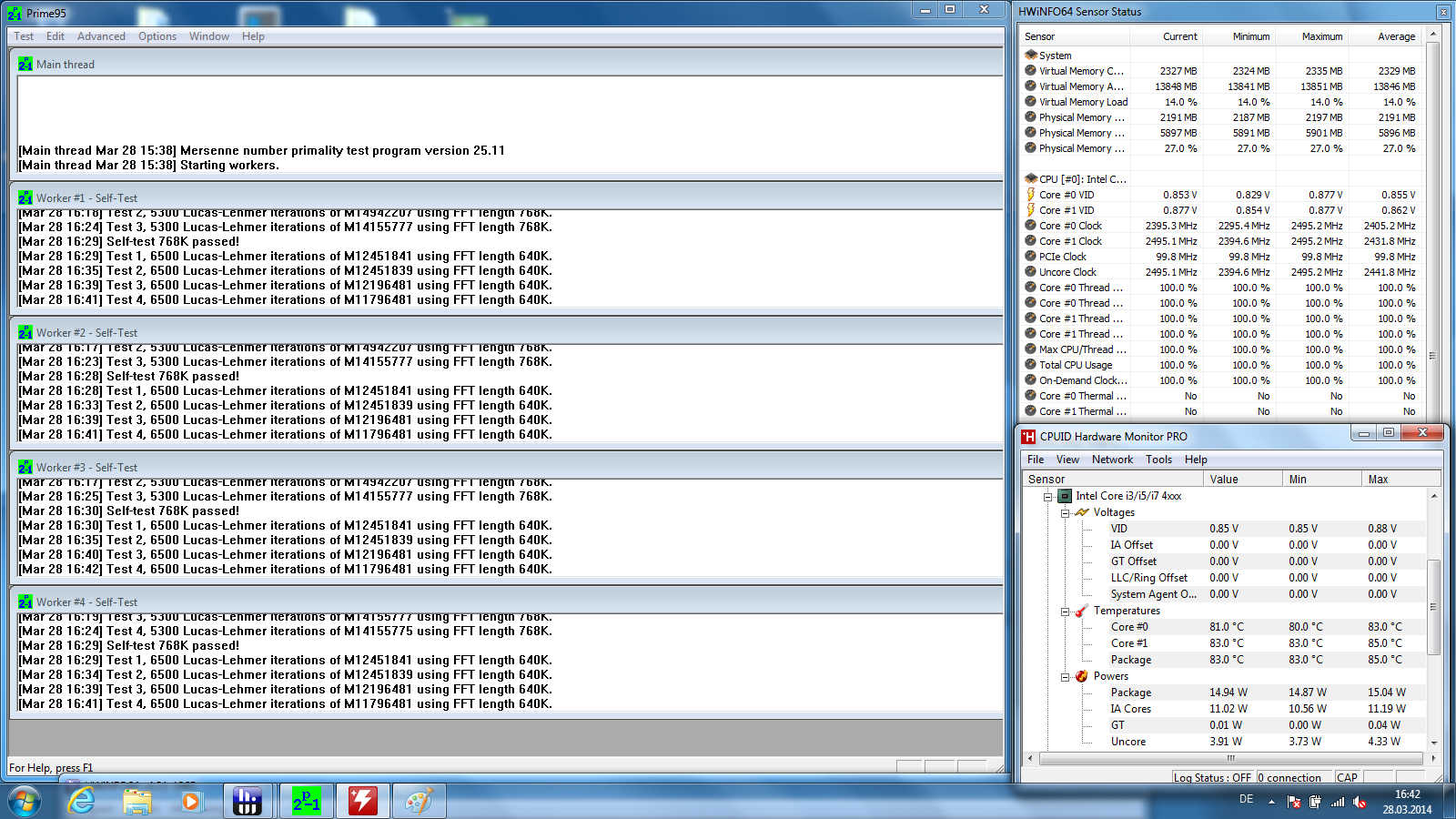The image size is (1456, 819).
Task: Switch to Prime95 via its taskbar icon
Action: [307, 802]
